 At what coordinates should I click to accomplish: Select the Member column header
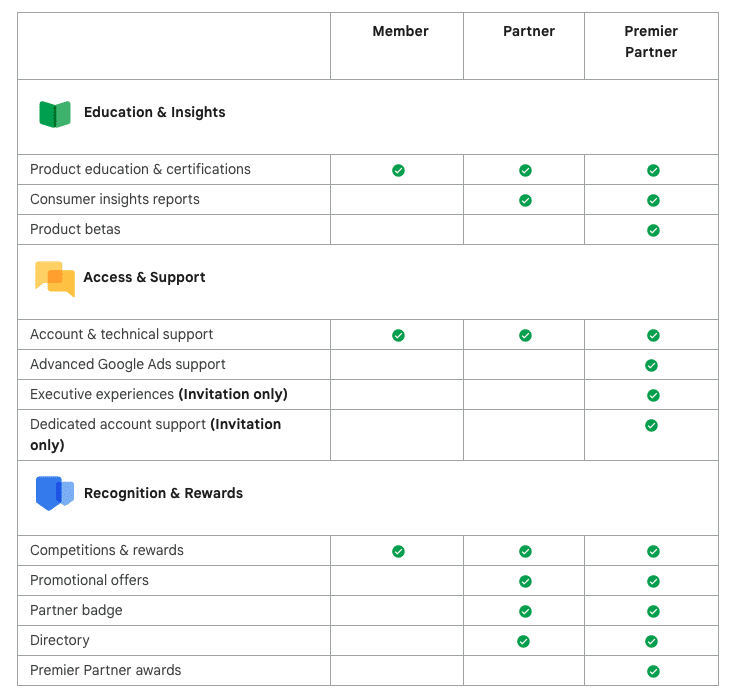(400, 31)
